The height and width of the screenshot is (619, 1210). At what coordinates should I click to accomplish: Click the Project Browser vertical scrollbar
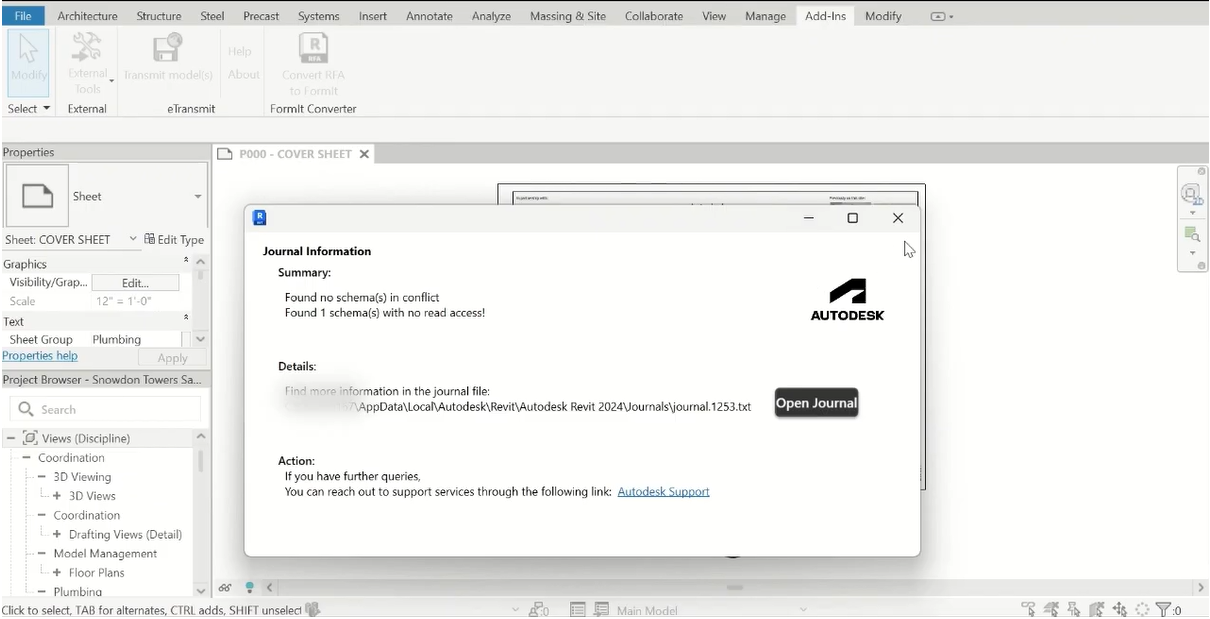[x=201, y=461]
